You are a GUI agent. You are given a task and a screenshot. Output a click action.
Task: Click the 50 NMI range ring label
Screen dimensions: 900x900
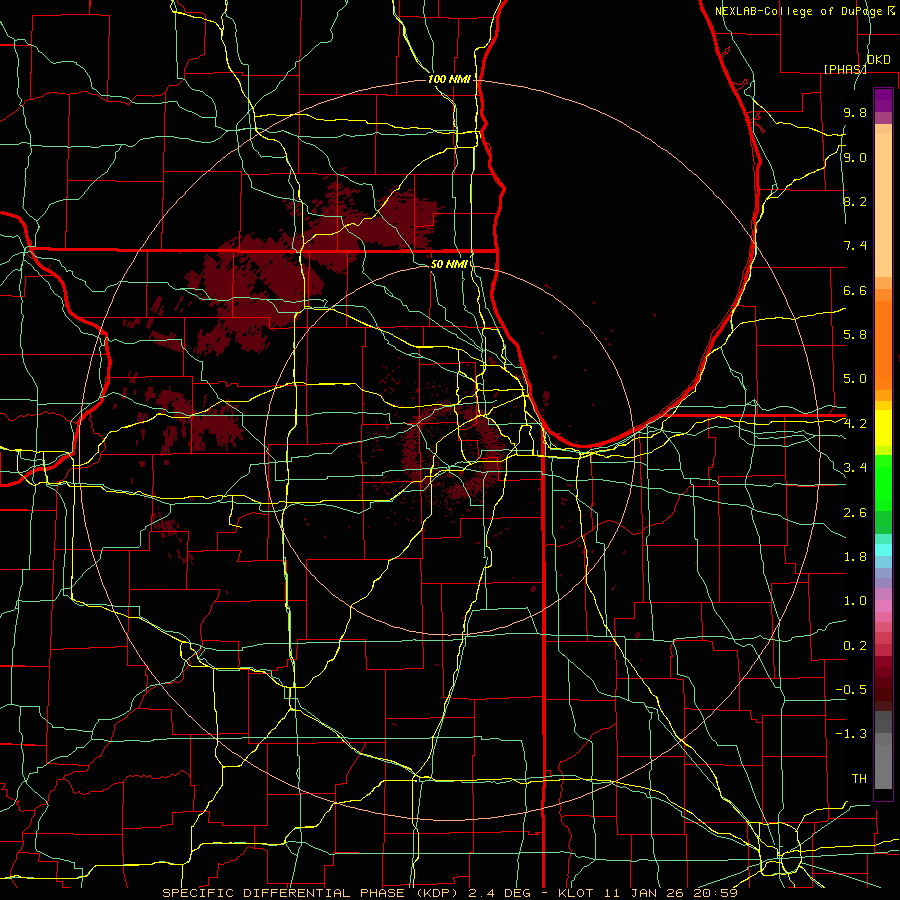coord(449,265)
